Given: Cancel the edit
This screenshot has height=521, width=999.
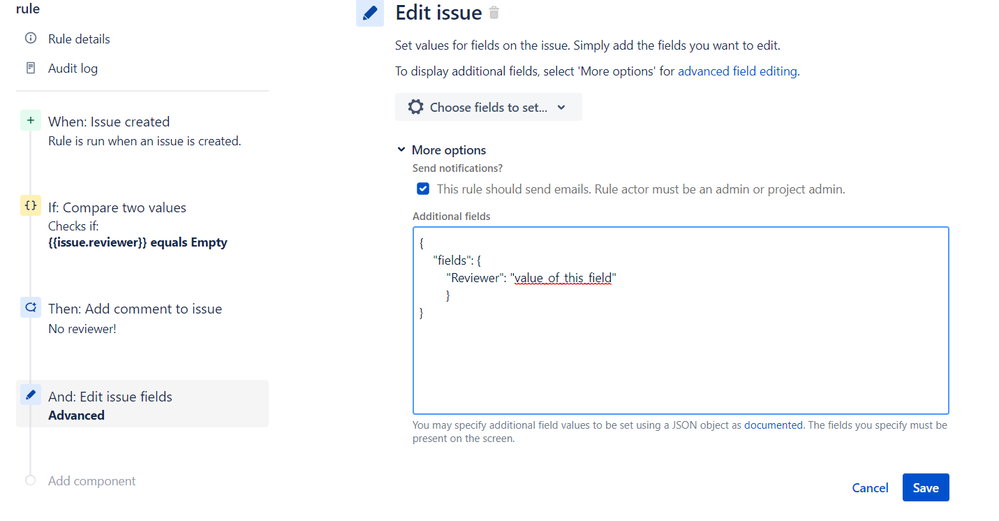Looking at the screenshot, I should click(x=870, y=488).
